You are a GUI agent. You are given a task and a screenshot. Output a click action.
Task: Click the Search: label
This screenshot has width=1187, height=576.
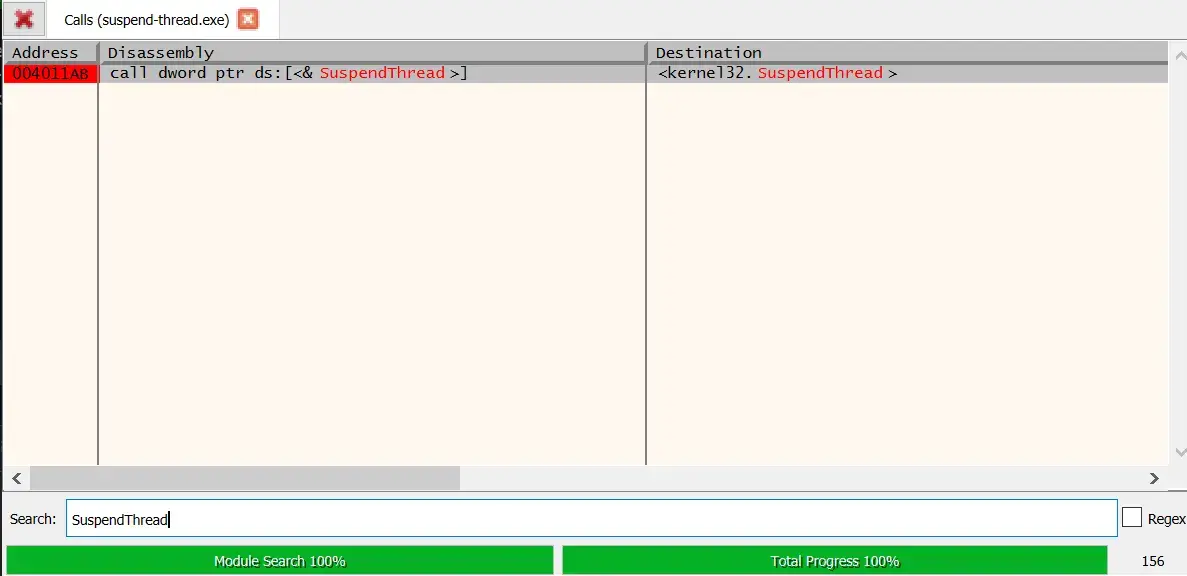(33, 518)
